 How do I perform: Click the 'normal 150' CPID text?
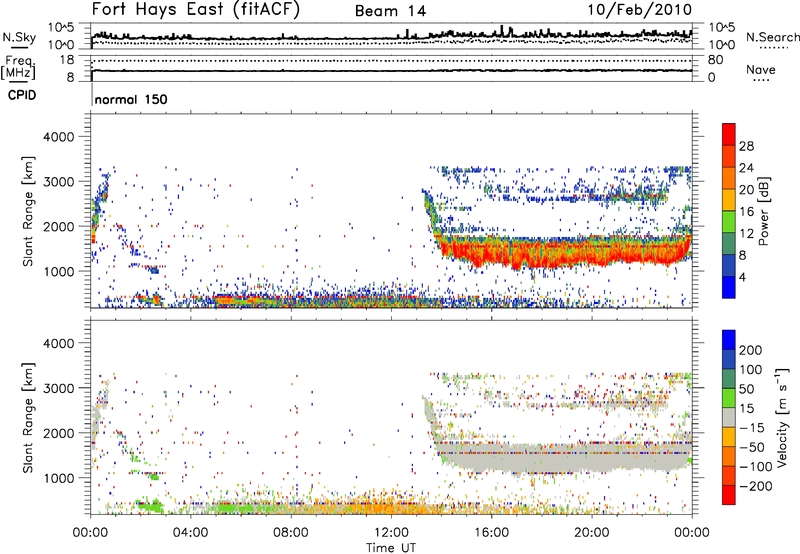coord(131,99)
